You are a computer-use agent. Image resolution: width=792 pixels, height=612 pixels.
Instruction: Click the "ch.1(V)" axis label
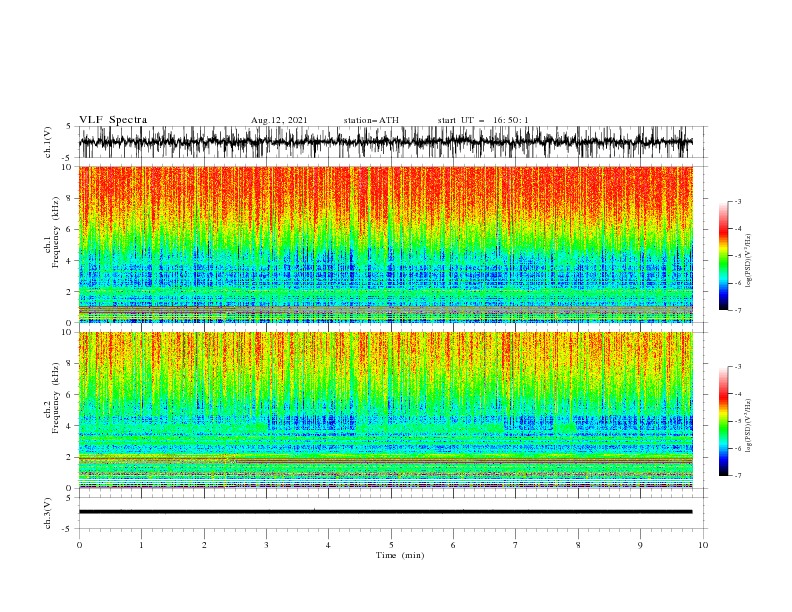(48, 142)
